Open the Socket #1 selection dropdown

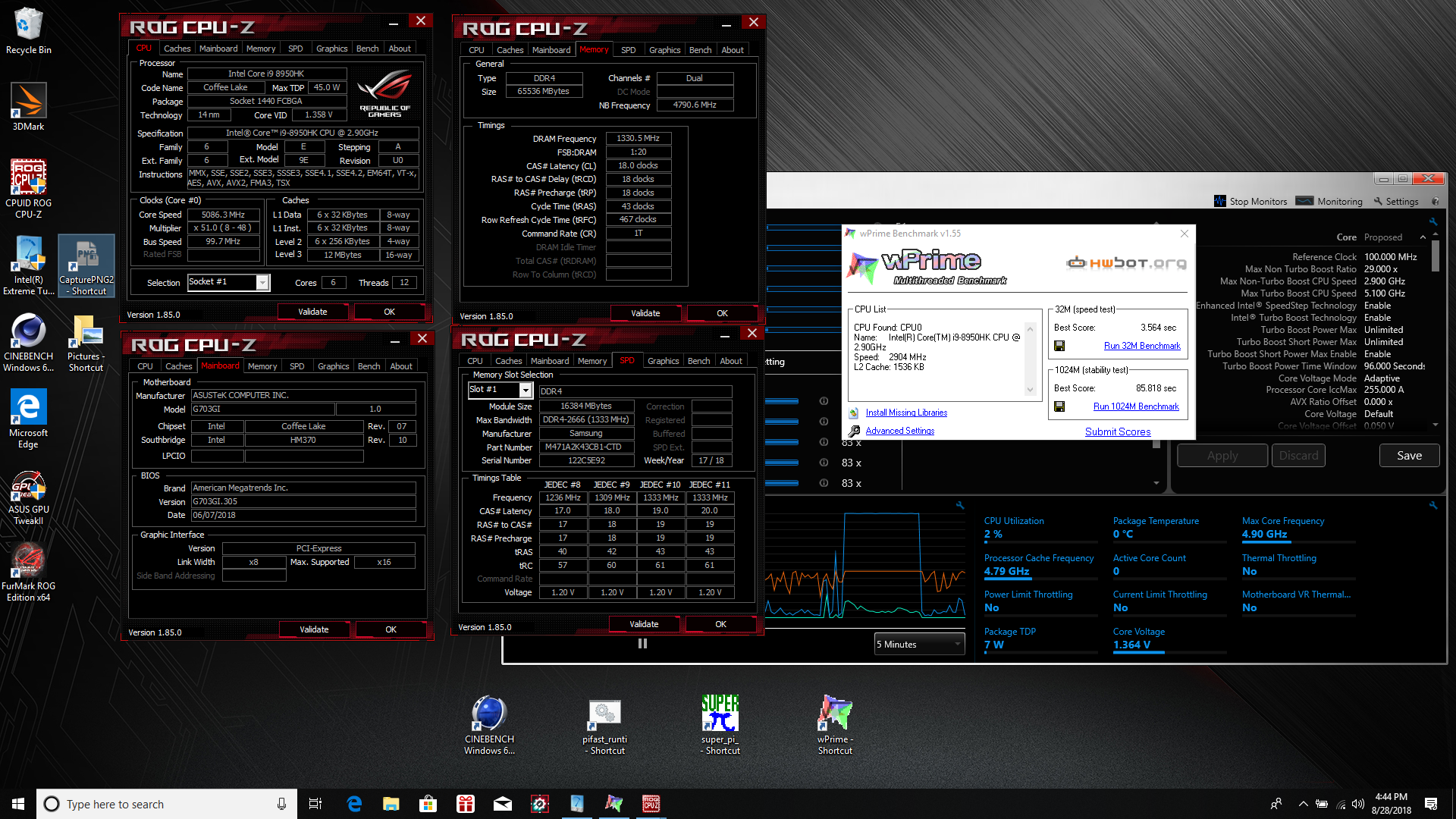[262, 282]
